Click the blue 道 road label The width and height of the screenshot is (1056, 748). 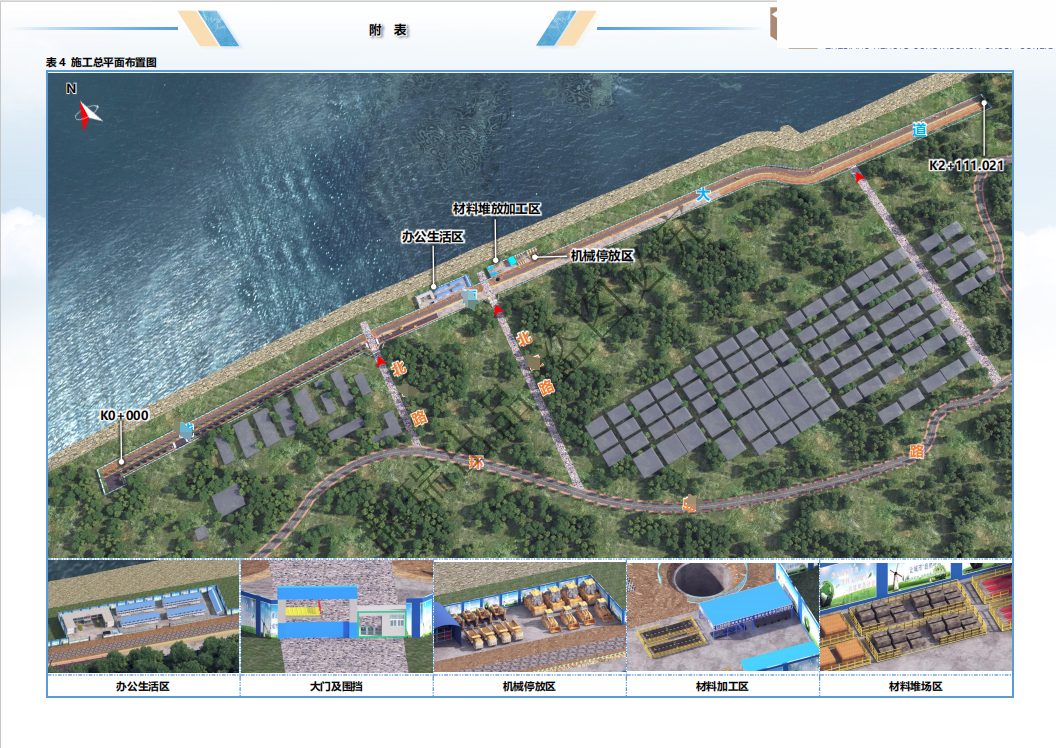pyautogui.click(x=920, y=129)
